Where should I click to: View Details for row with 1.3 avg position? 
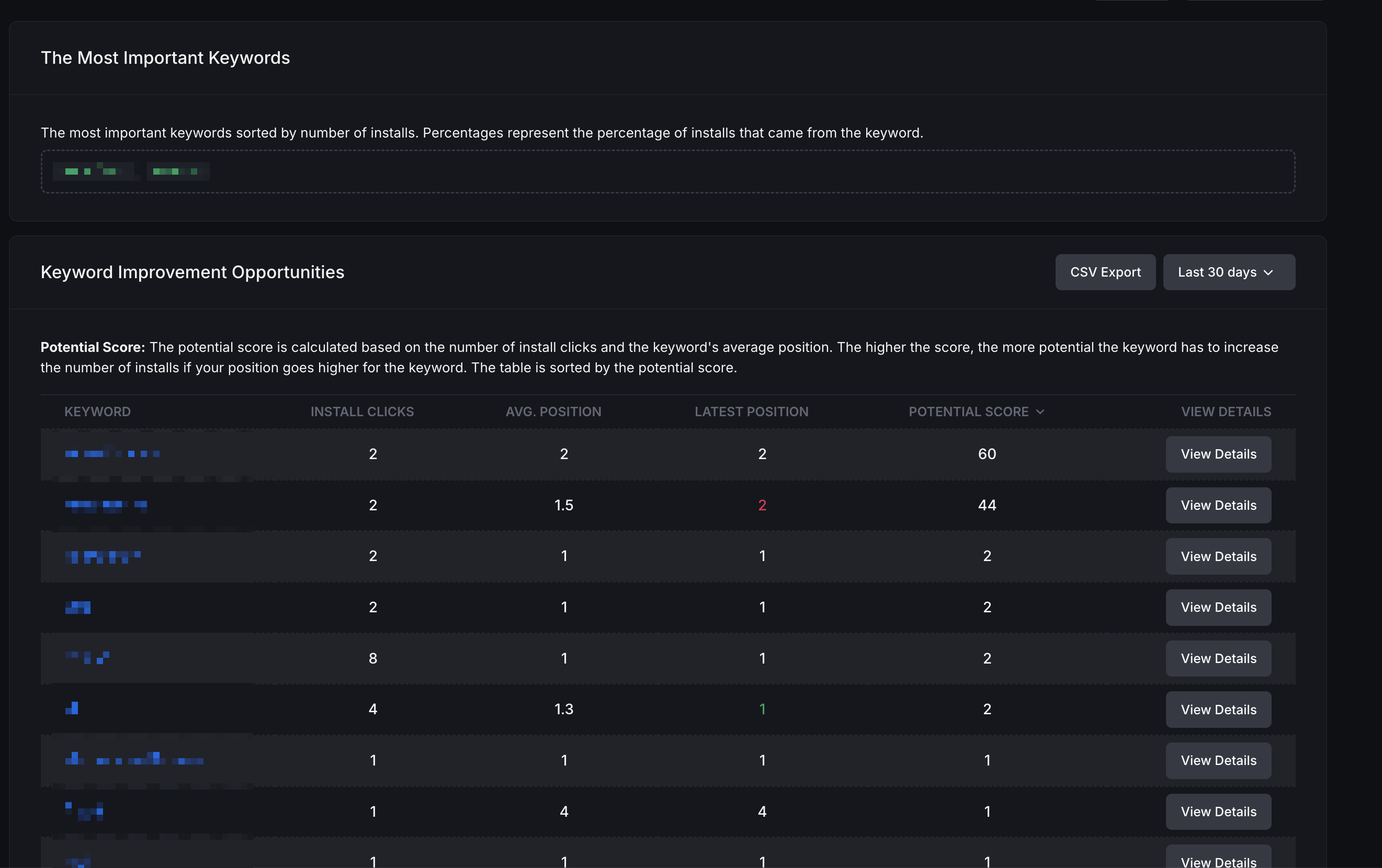tap(1218, 709)
